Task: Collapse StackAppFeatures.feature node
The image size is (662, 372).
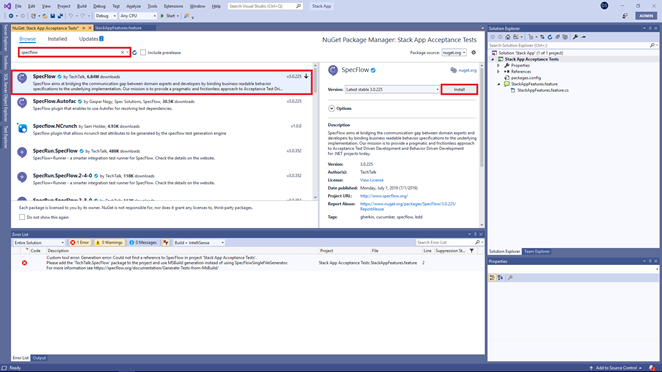Action: 498,84
